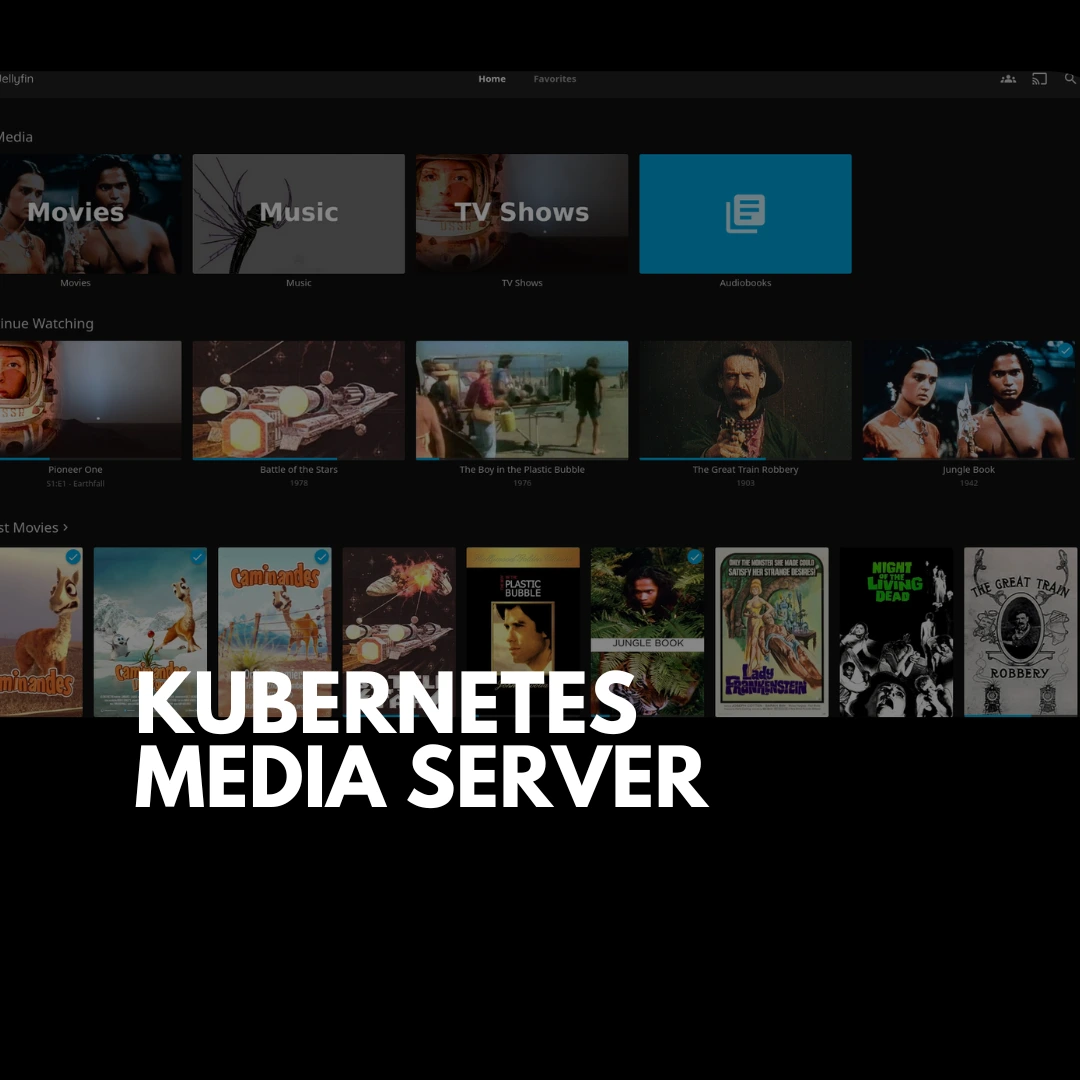Expand Latest Movies section chevron

point(65,527)
